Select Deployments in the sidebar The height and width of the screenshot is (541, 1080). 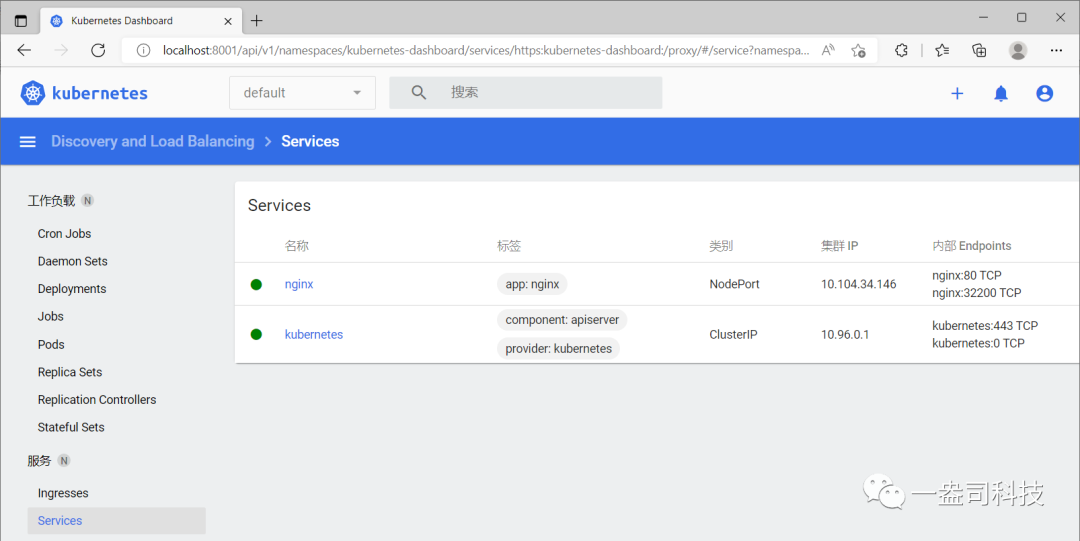[x=72, y=289]
